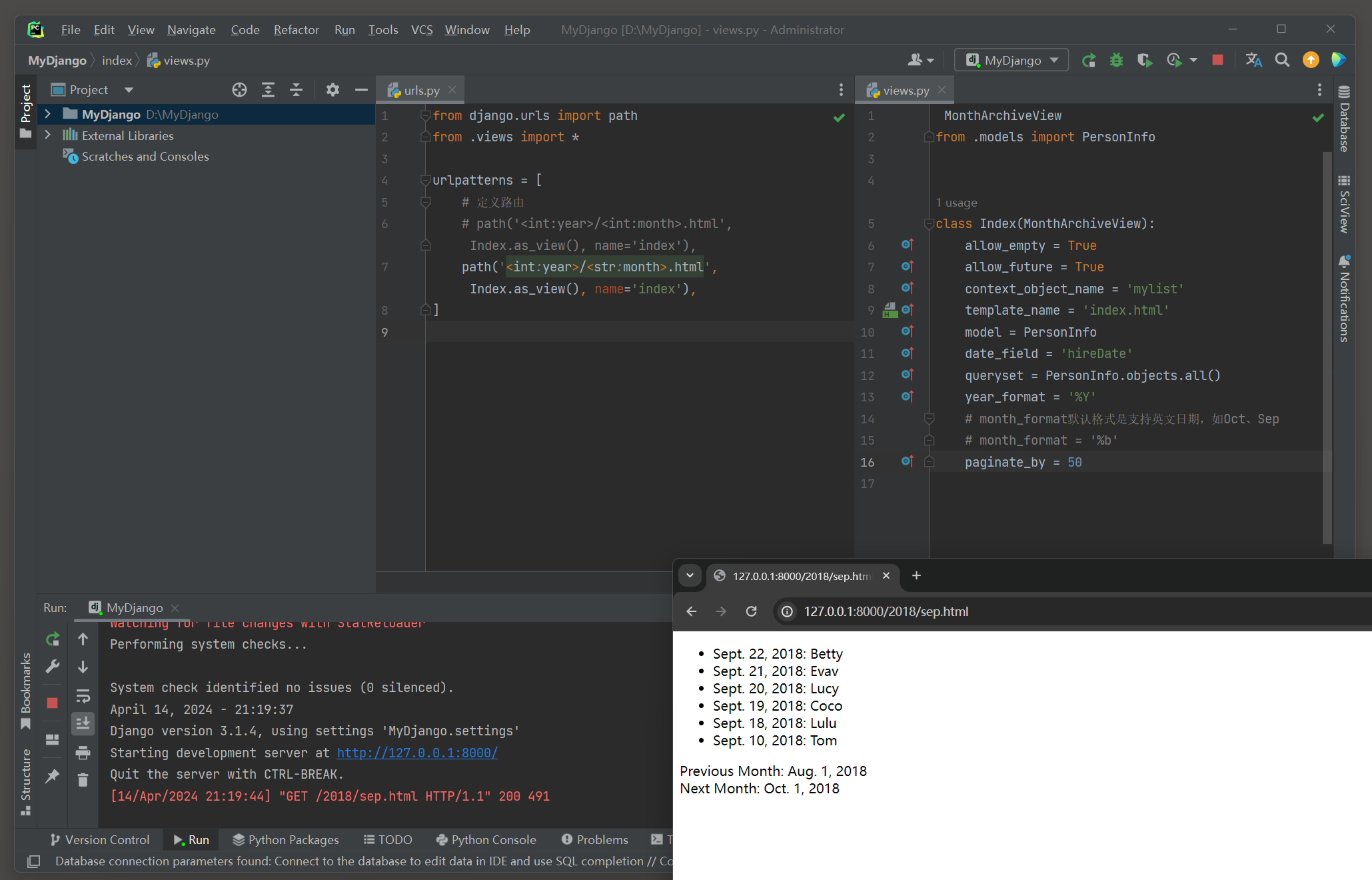Open Database side panel
This screenshot has width=1372, height=880.
pyautogui.click(x=1344, y=119)
